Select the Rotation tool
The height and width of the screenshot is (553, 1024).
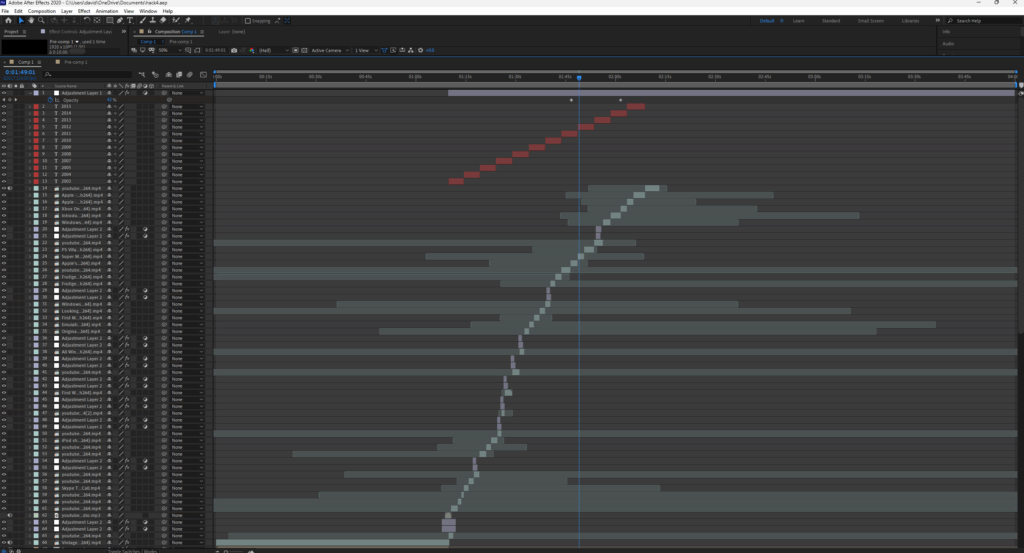pos(87,21)
